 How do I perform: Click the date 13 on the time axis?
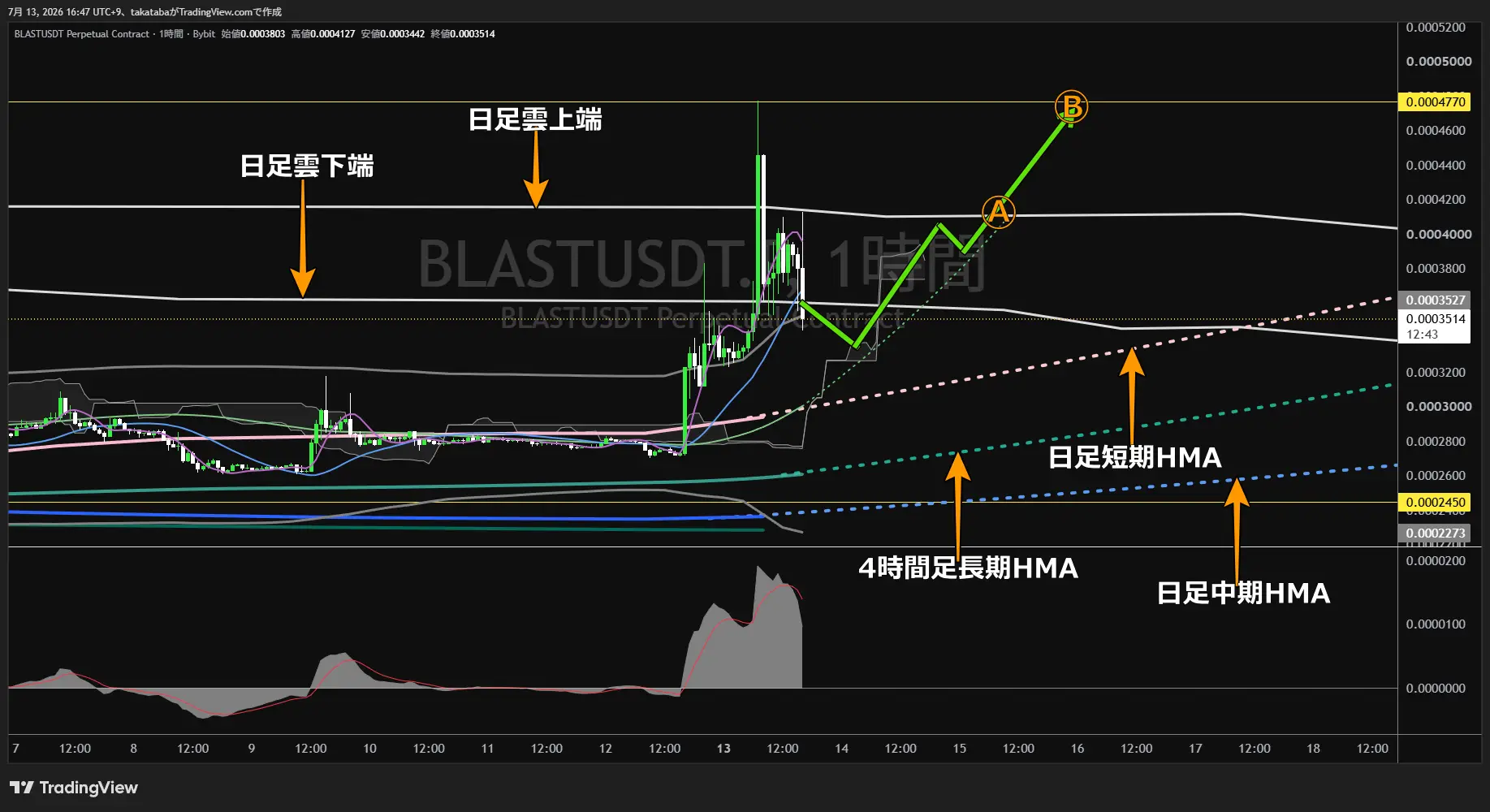click(x=723, y=748)
